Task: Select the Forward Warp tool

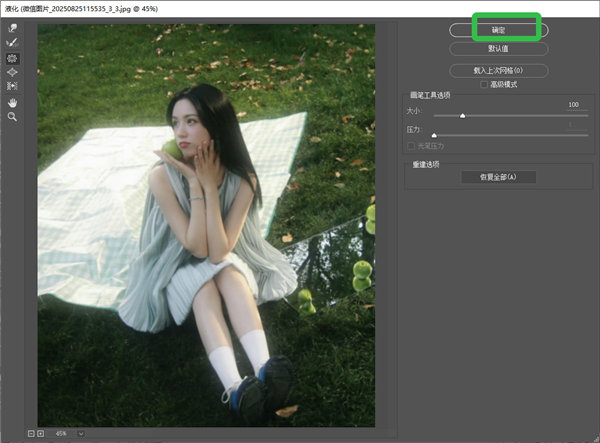Action: (x=13, y=29)
